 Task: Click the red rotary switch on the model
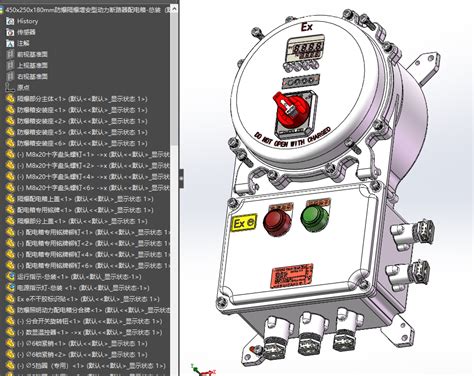click(290, 109)
